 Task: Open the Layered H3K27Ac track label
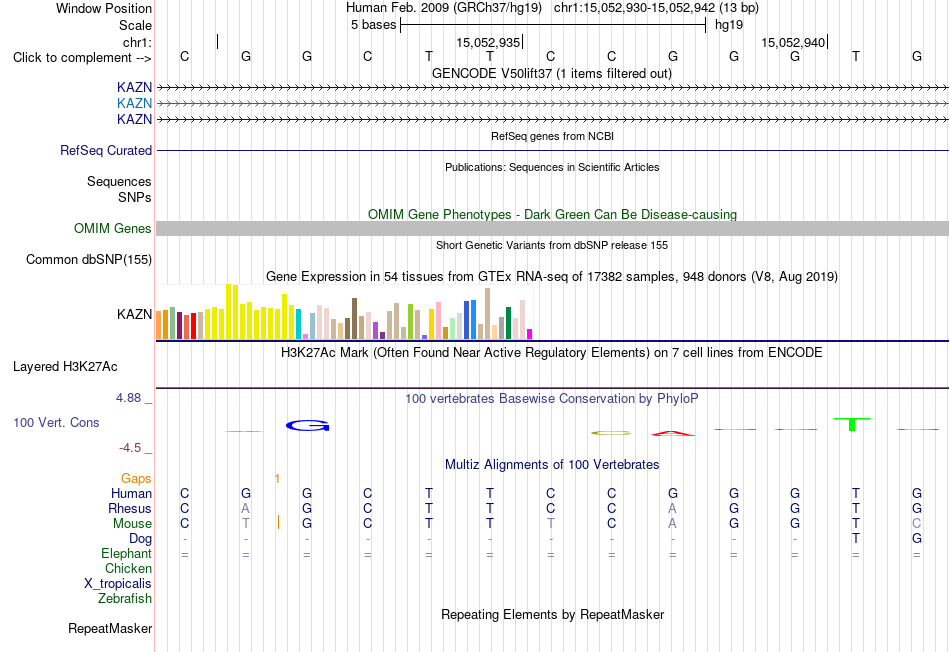[65, 367]
